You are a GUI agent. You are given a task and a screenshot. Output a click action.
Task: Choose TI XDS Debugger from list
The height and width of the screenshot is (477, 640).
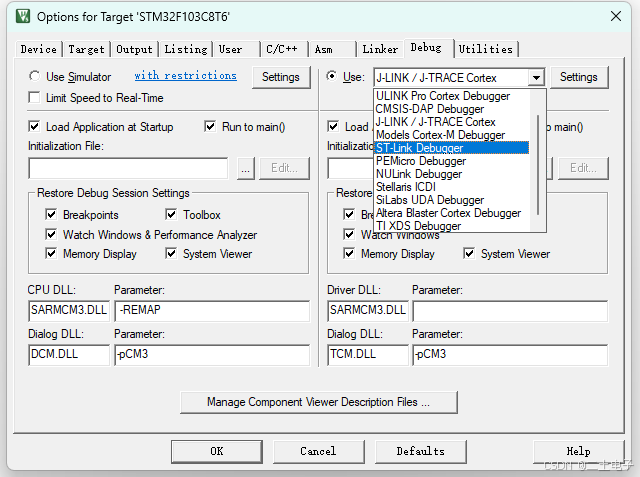pyautogui.click(x=452, y=226)
